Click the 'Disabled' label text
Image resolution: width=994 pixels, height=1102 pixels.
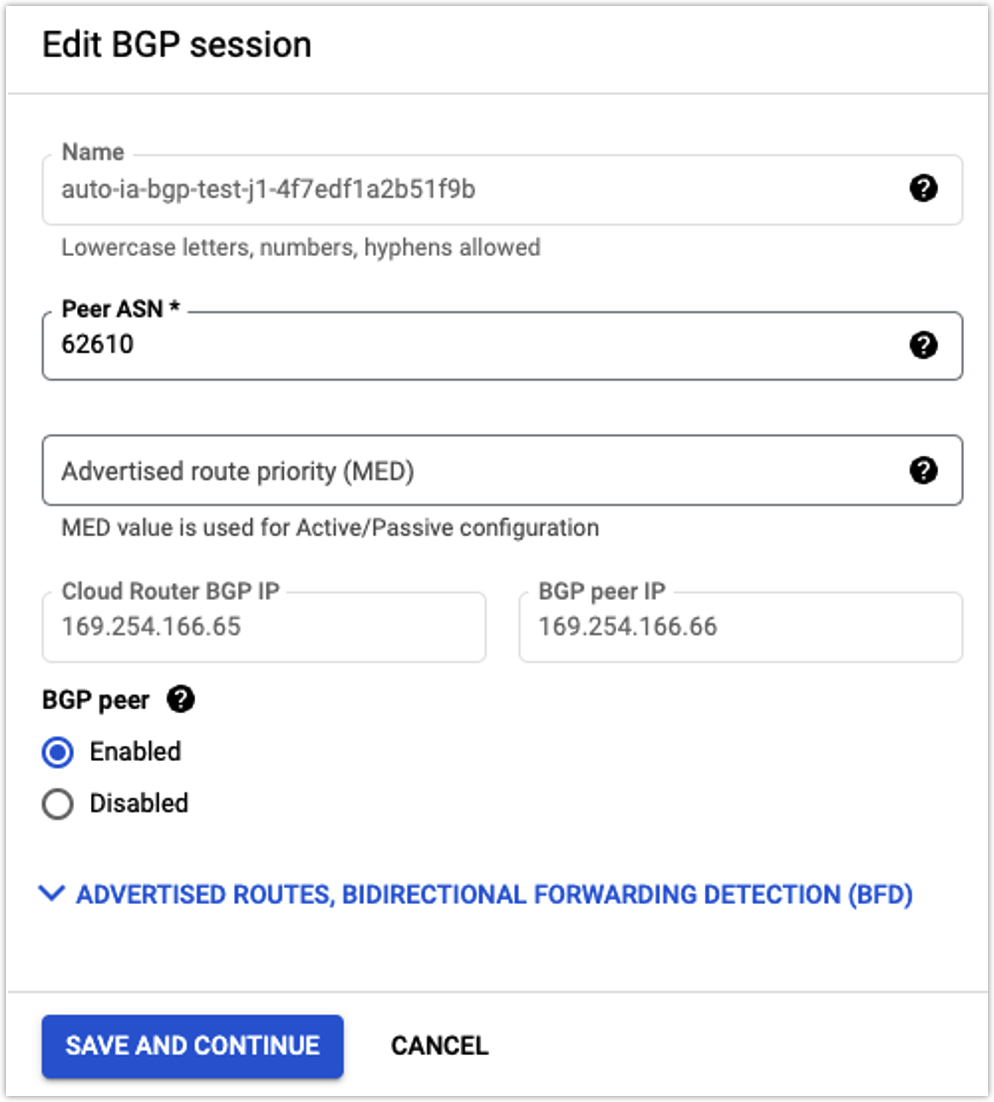tap(139, 803)
